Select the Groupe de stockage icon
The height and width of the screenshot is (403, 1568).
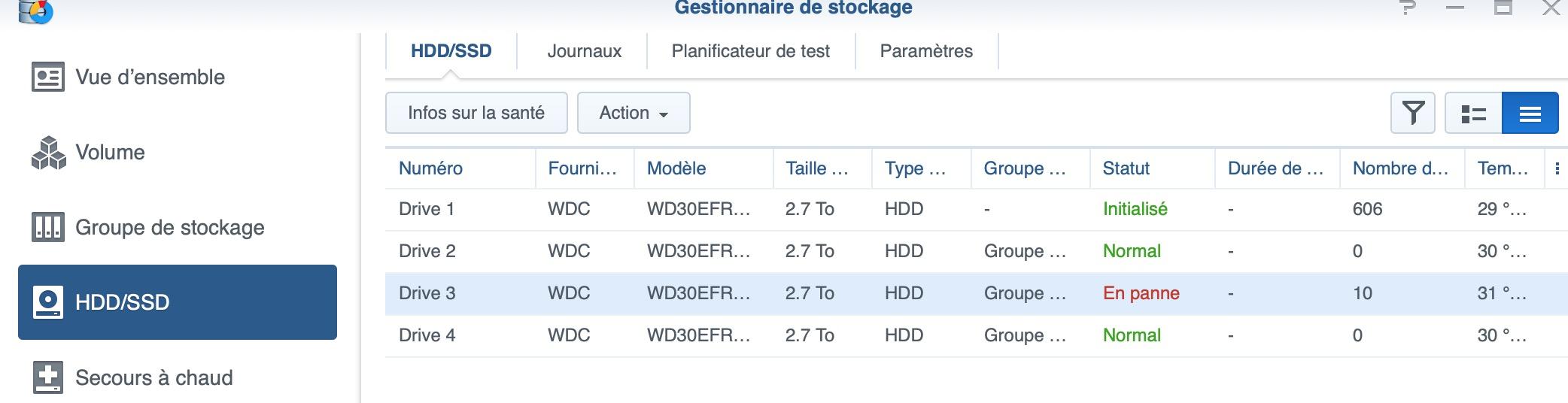(48, 227)
